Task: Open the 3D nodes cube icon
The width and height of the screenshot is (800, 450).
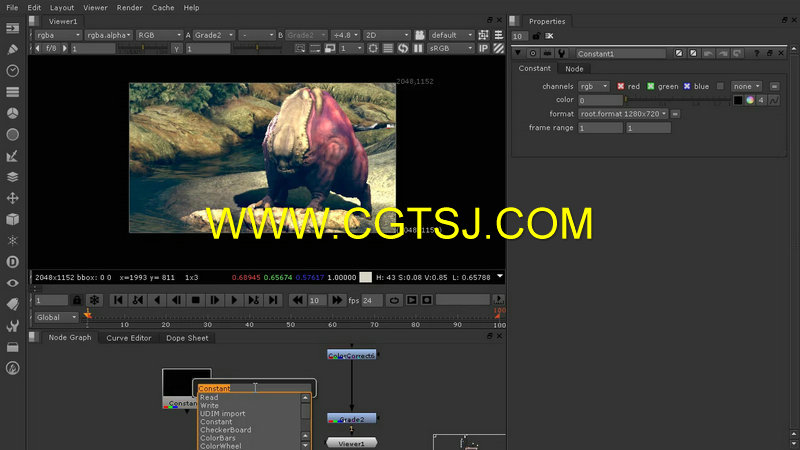Action: pyautogui.click(x=12, y=219)
